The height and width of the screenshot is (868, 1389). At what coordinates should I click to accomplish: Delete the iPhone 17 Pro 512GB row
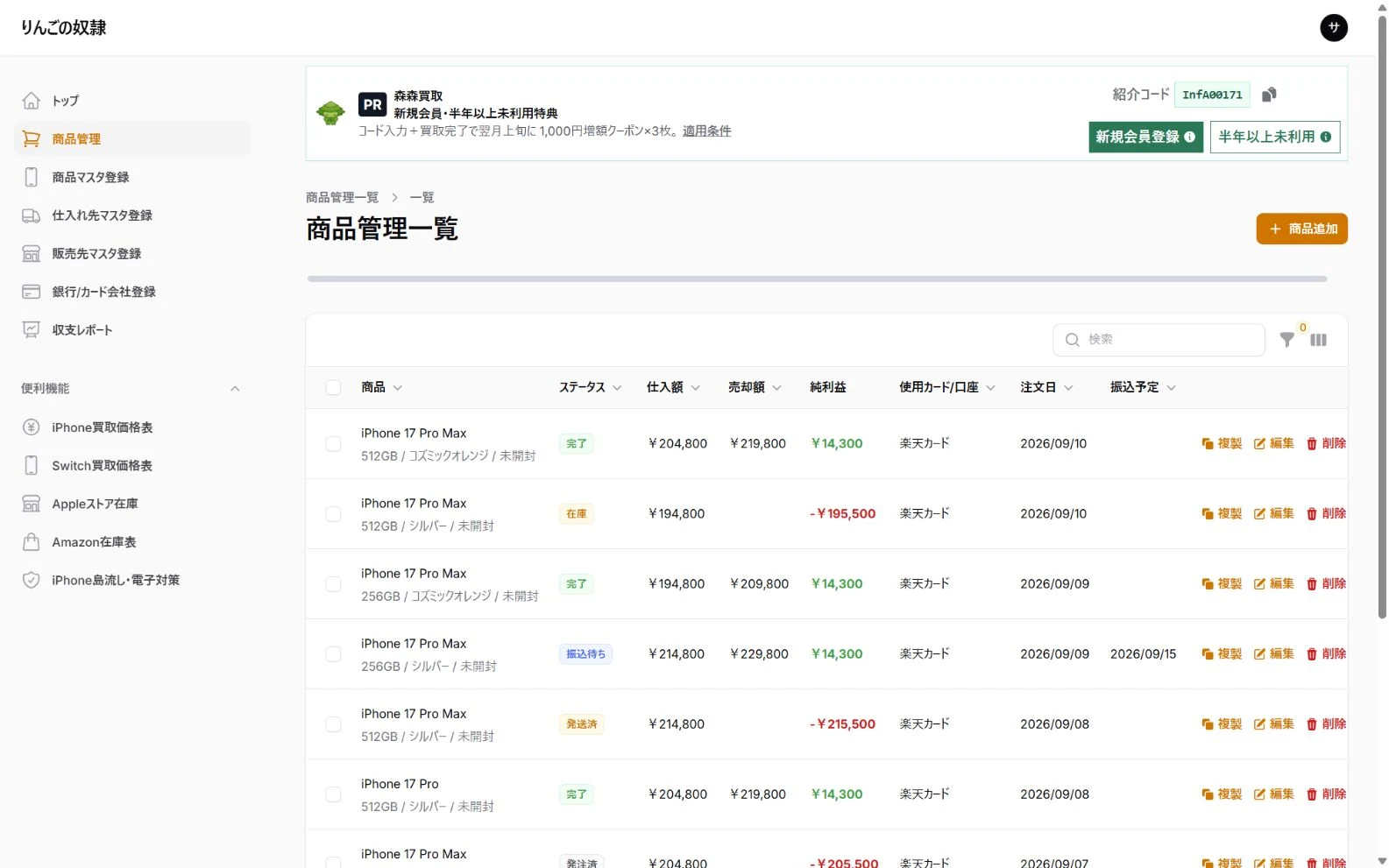point(1326,794)
